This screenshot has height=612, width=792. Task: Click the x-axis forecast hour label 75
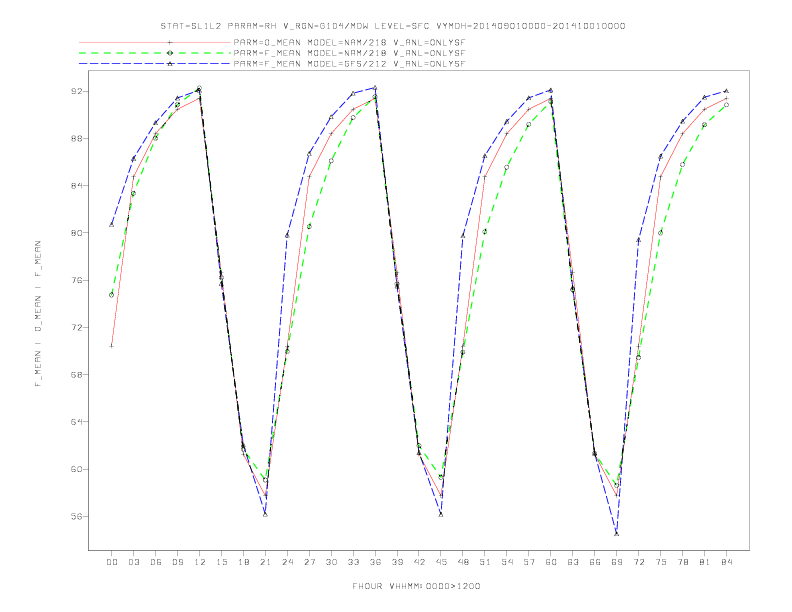coord(661,562)
